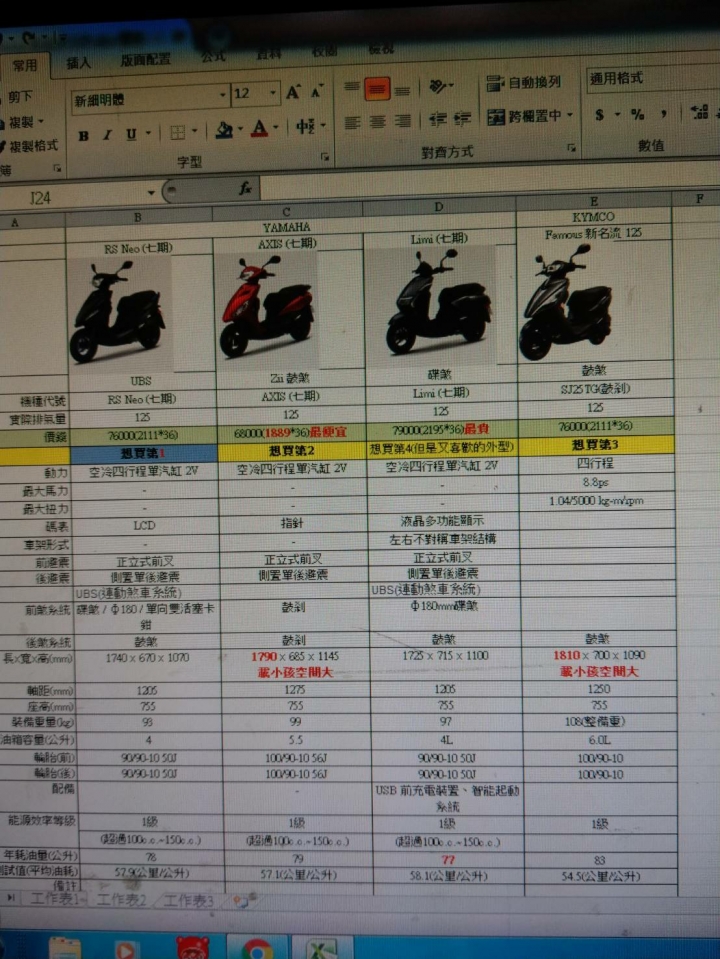Image resolution: width=720 pixels, height=959 pixels.
Task: Open 工作表3 sheet tab
Action: click(188, 901)
